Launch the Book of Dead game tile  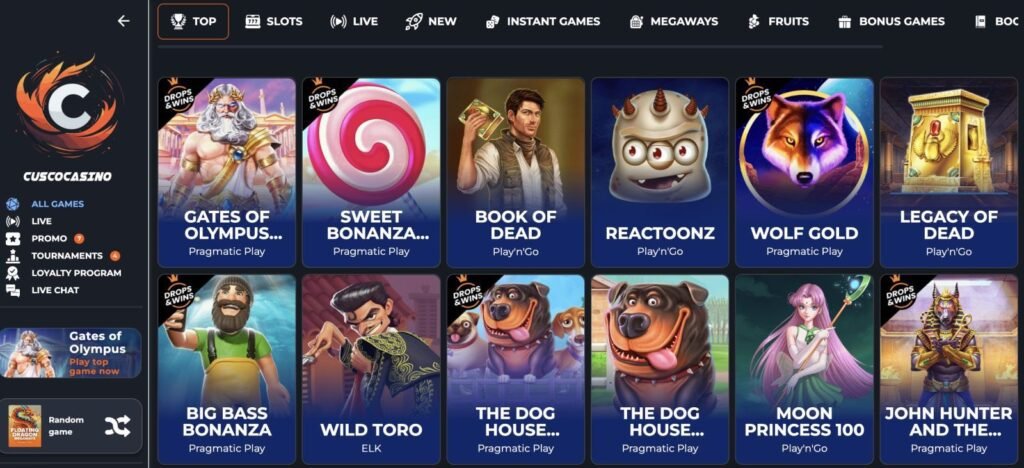coord(516,172)
